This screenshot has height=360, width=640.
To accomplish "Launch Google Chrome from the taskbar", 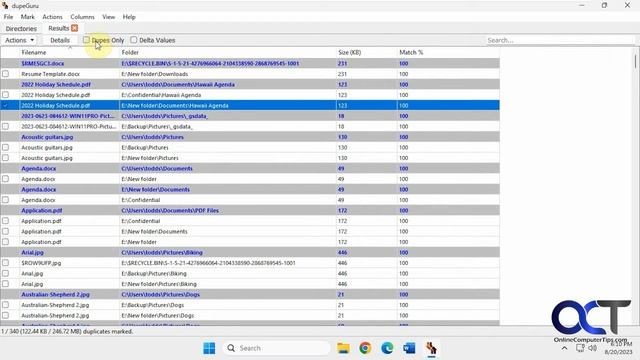I will [365, 348].
